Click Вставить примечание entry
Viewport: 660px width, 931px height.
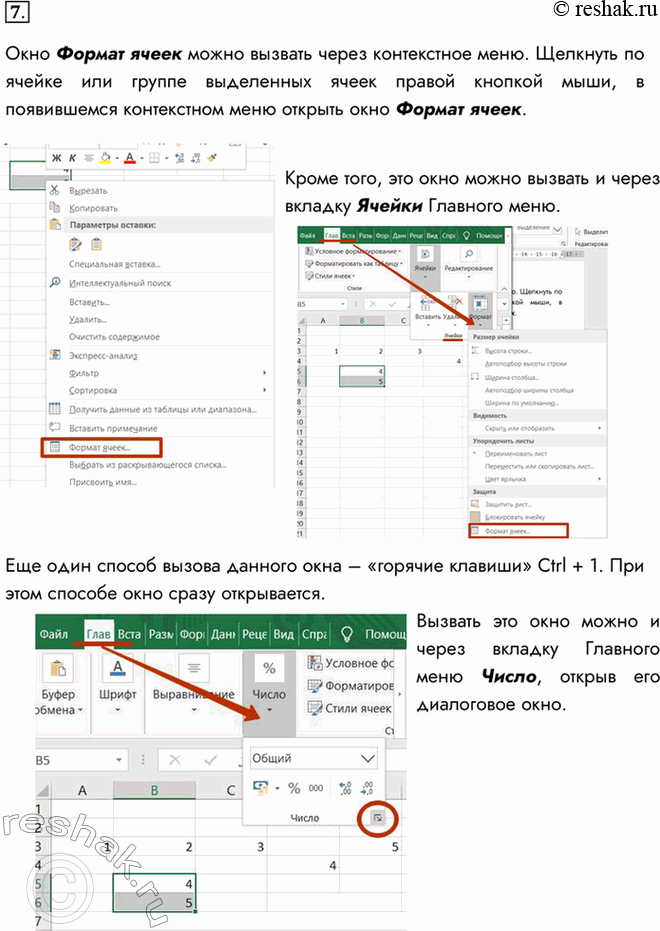click(113, 428)
